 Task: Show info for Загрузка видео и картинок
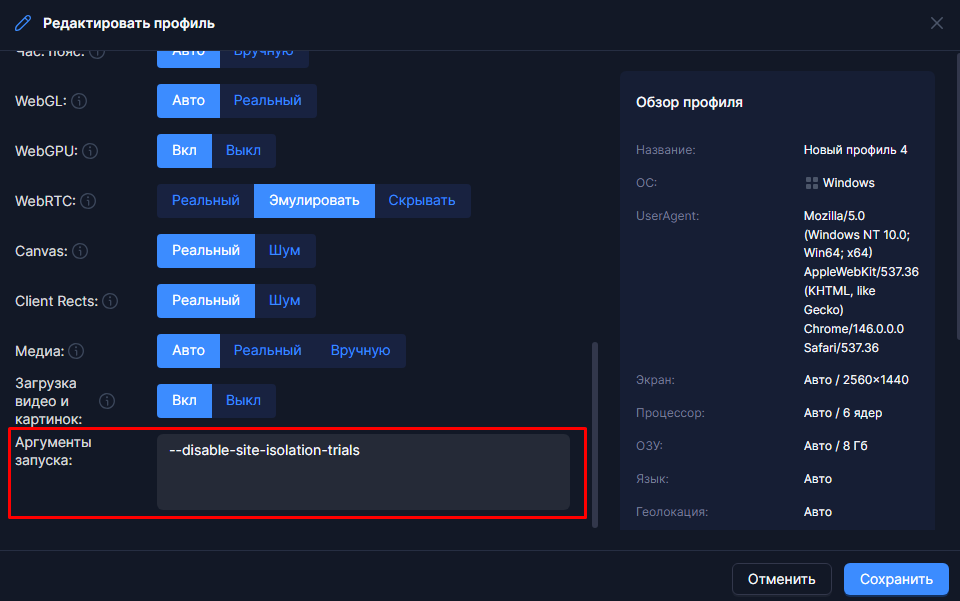107,401
